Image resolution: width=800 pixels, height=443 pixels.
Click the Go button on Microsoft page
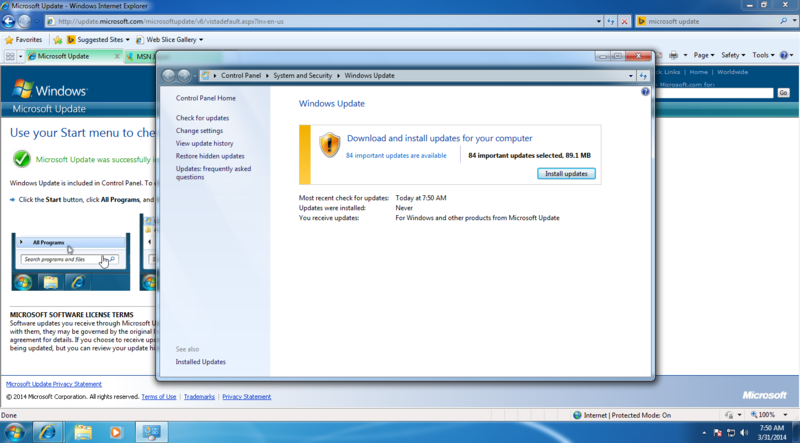click(783, 93)
